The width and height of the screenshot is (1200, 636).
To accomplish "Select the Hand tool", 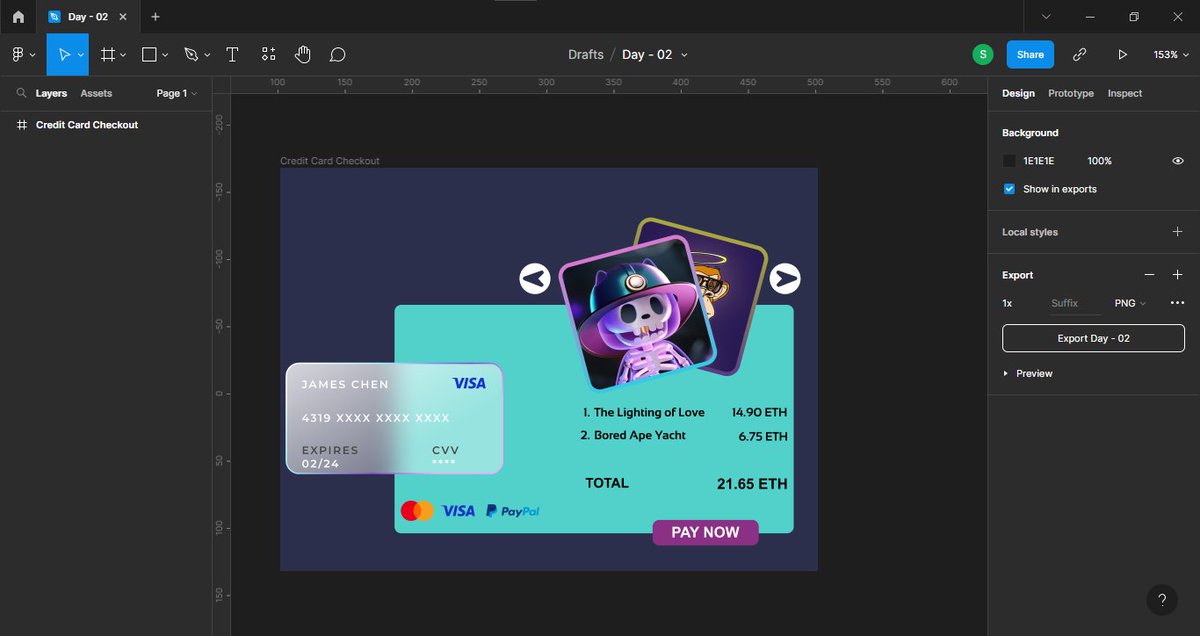I will pyautogui.click(x=302, y=54).
